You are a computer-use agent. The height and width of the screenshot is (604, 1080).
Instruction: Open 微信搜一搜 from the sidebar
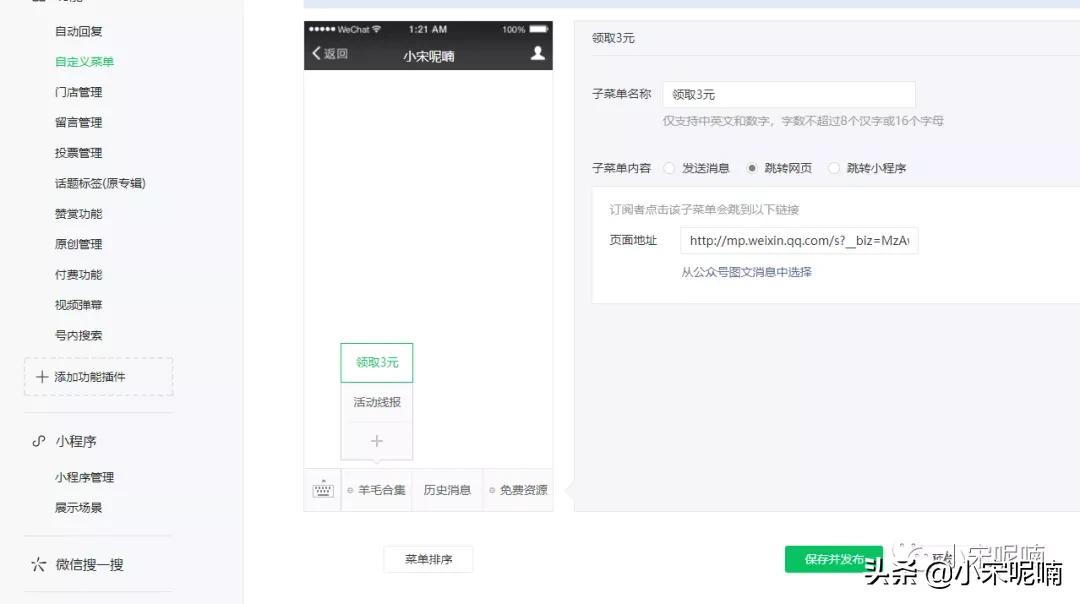click(x=92, y=564)
